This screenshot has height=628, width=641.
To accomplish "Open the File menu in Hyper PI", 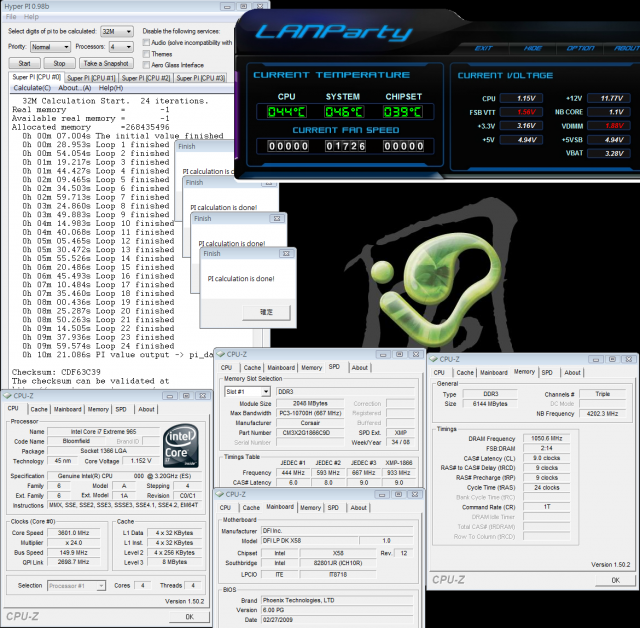I will coord(11,17).
